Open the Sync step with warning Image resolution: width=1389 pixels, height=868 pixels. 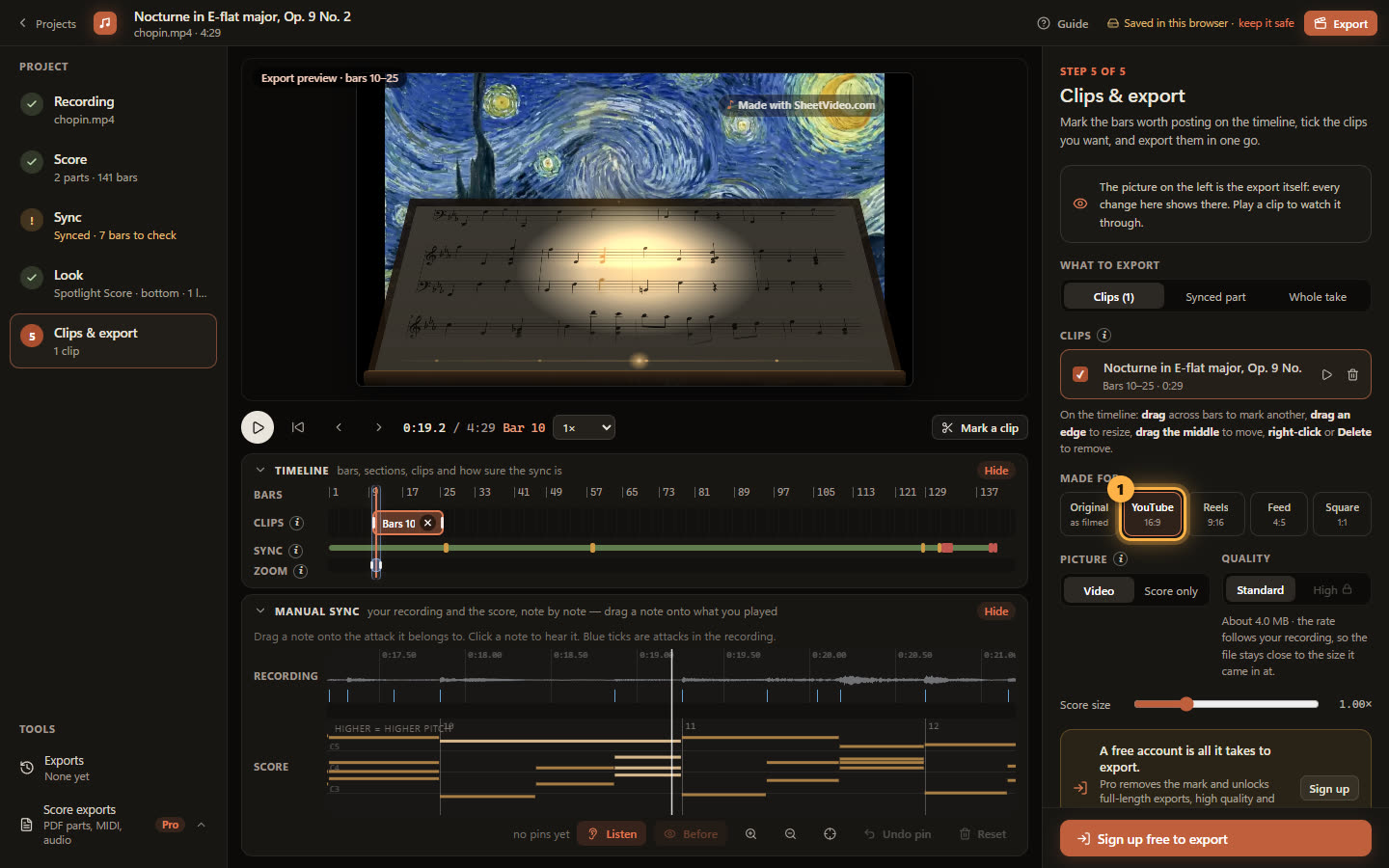click(x=113, y=226)
